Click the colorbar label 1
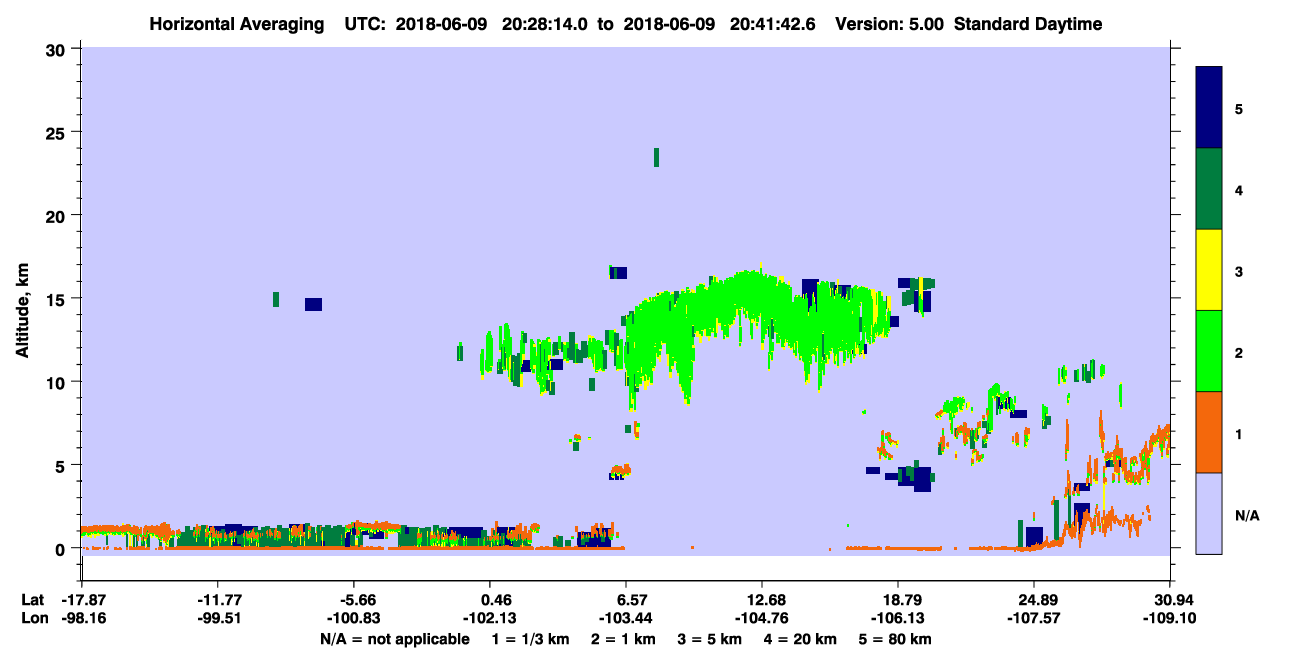The image size is (1300, 667). [x=1239, y=432]
